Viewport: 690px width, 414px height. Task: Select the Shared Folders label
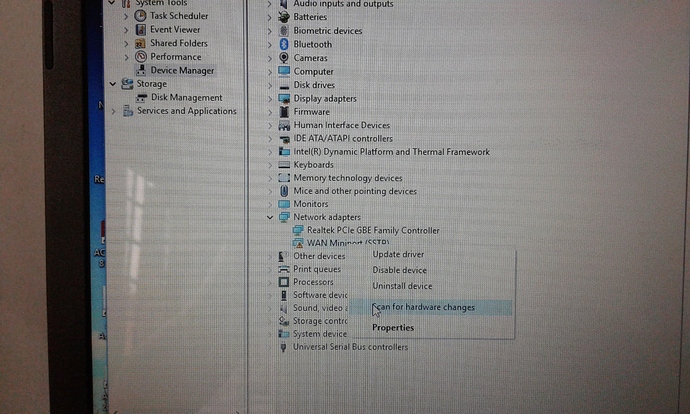[179, 43]
